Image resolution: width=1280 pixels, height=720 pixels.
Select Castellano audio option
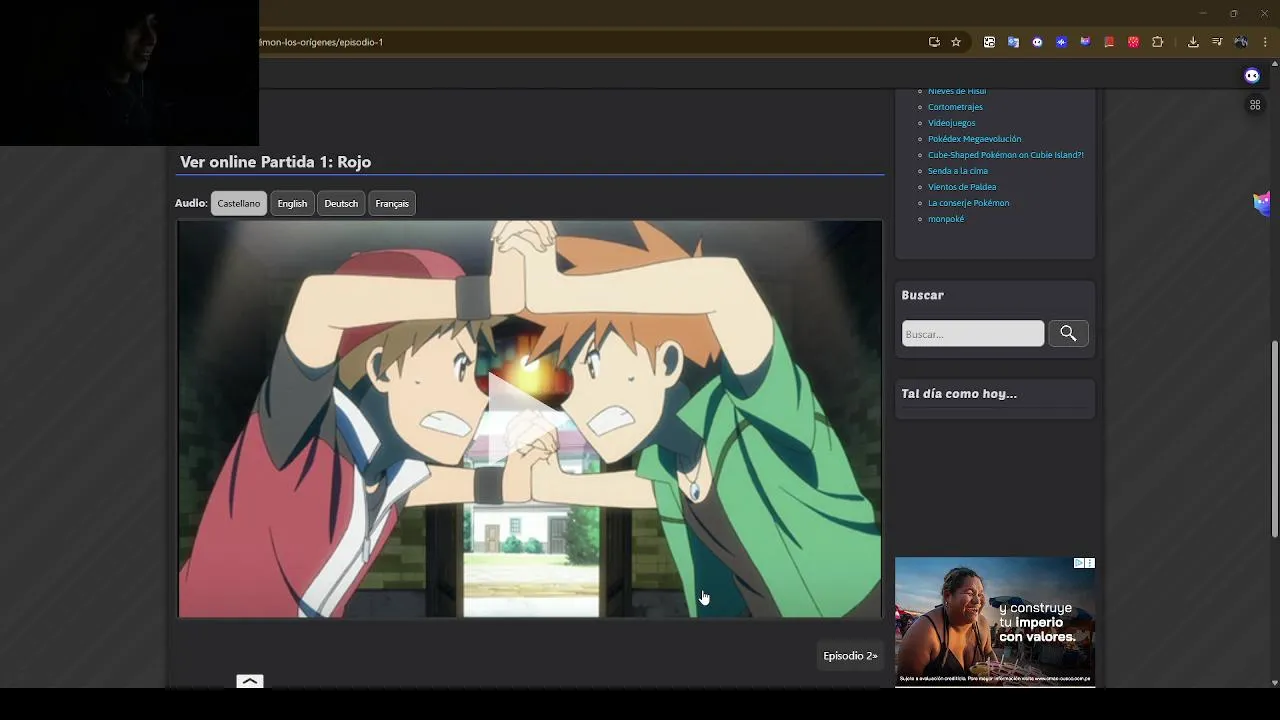click(x=239, y=203)
